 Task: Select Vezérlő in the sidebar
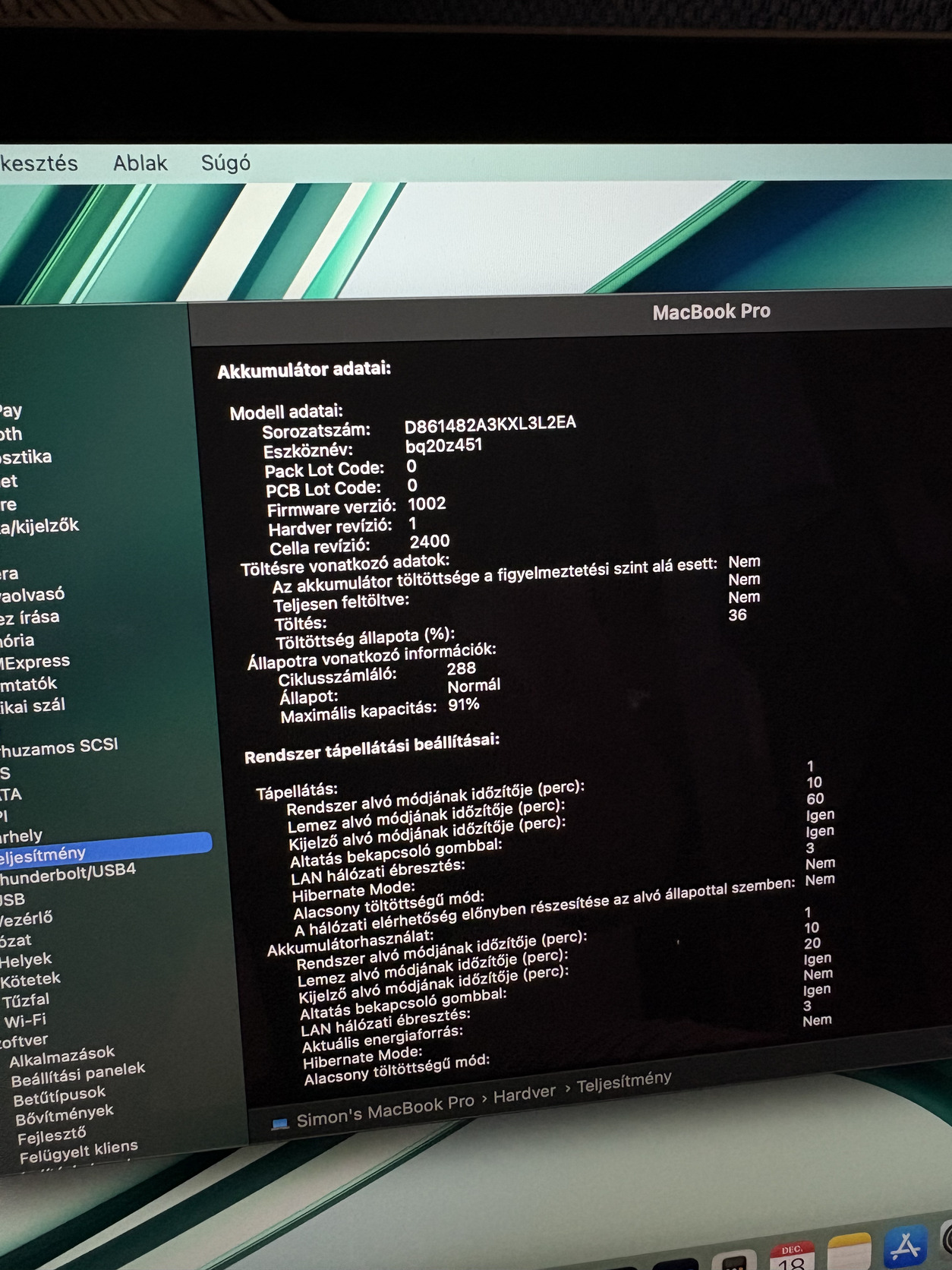27,918
